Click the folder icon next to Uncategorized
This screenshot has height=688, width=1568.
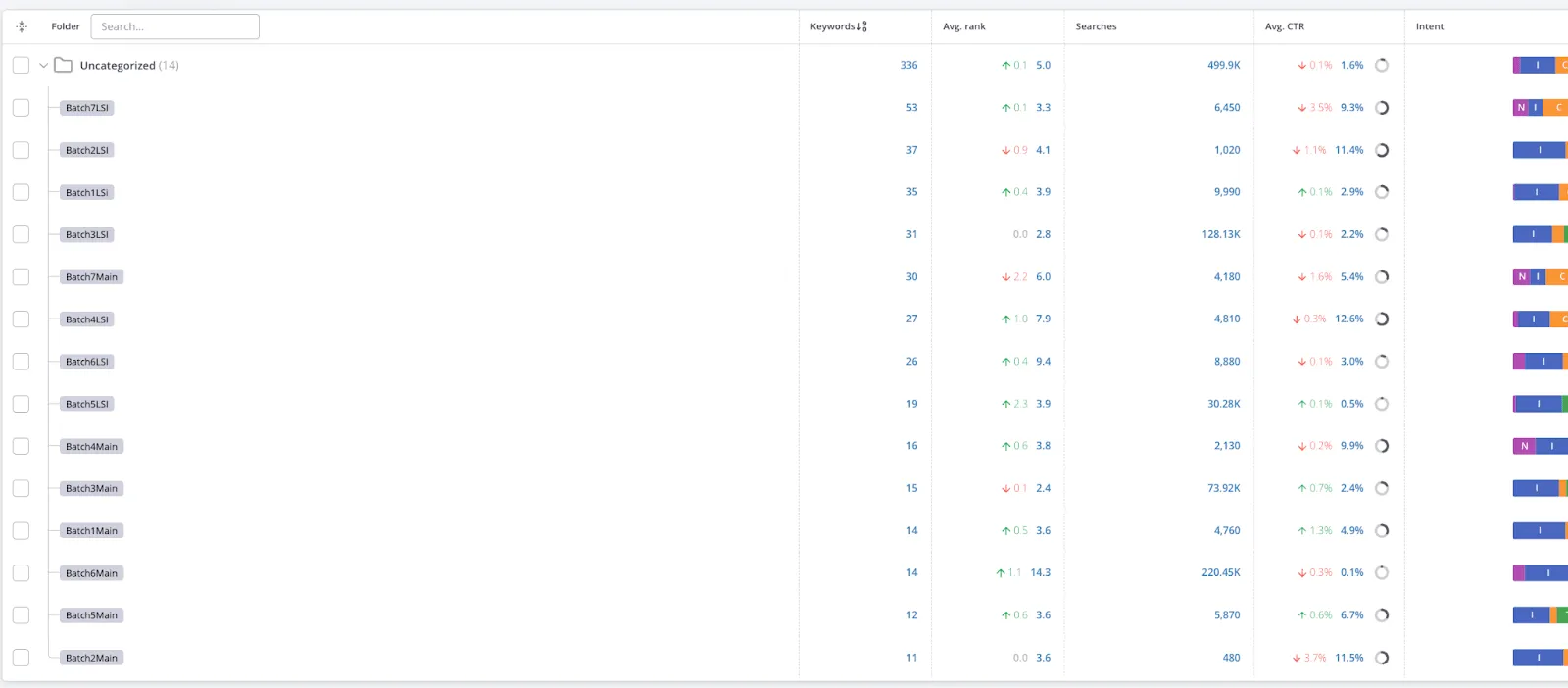[x=63, y=66]
